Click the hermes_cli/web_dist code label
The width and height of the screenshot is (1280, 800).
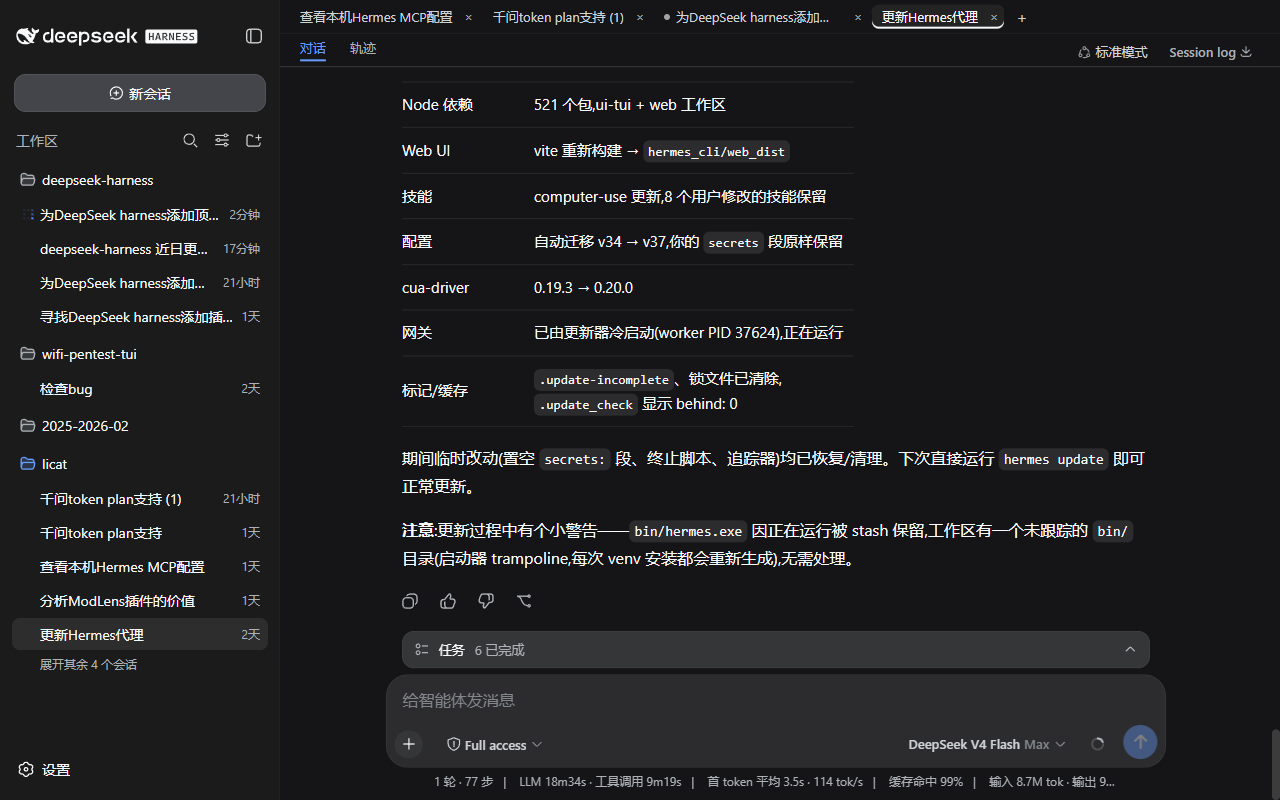click(x=717, y=152)
